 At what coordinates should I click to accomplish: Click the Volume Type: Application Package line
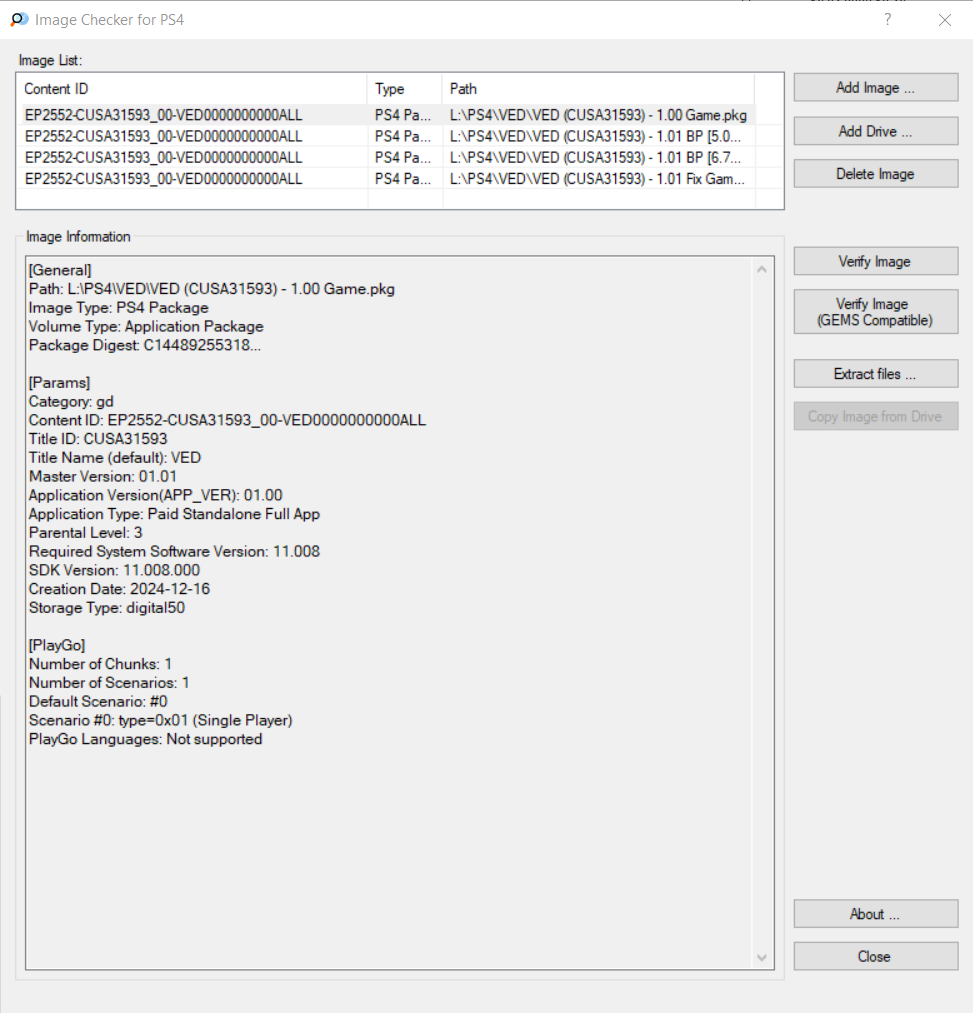146,326
